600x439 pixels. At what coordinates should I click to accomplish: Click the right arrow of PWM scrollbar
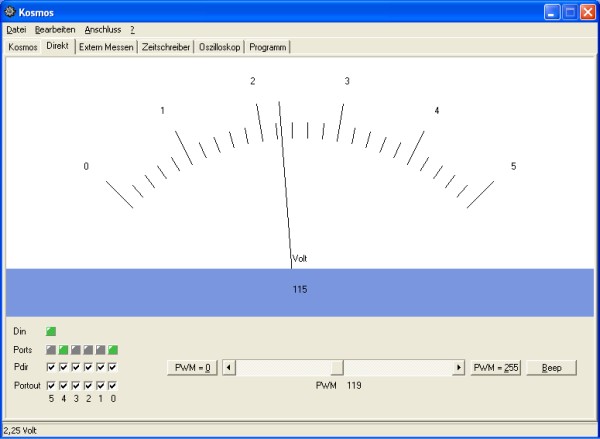coord(459,368)
